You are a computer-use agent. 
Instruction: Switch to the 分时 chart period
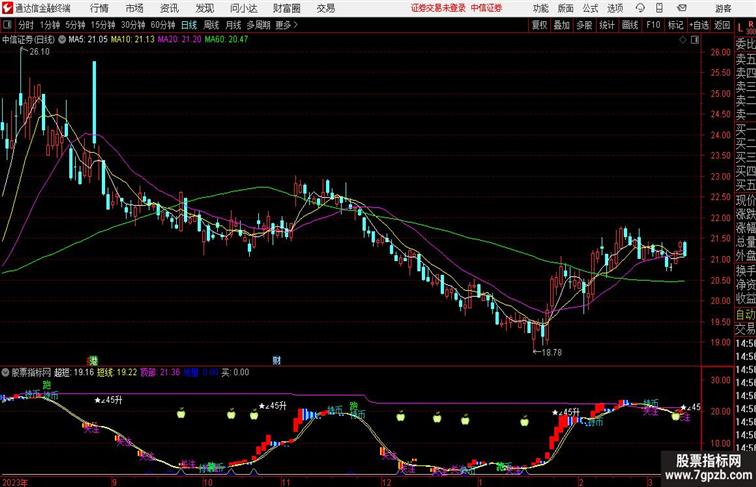click(26, 25)
